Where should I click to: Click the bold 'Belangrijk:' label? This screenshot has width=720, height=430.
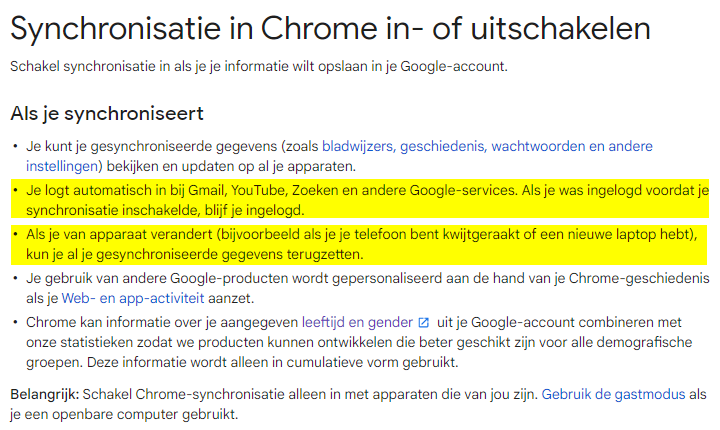45,394
